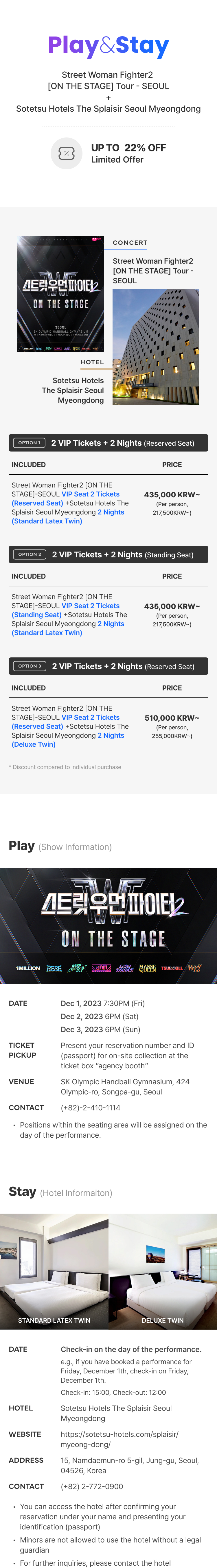This screenshot has width=217, height=1568.
Task: Click the Mannequeen crew logo
Action: point(148,968)
